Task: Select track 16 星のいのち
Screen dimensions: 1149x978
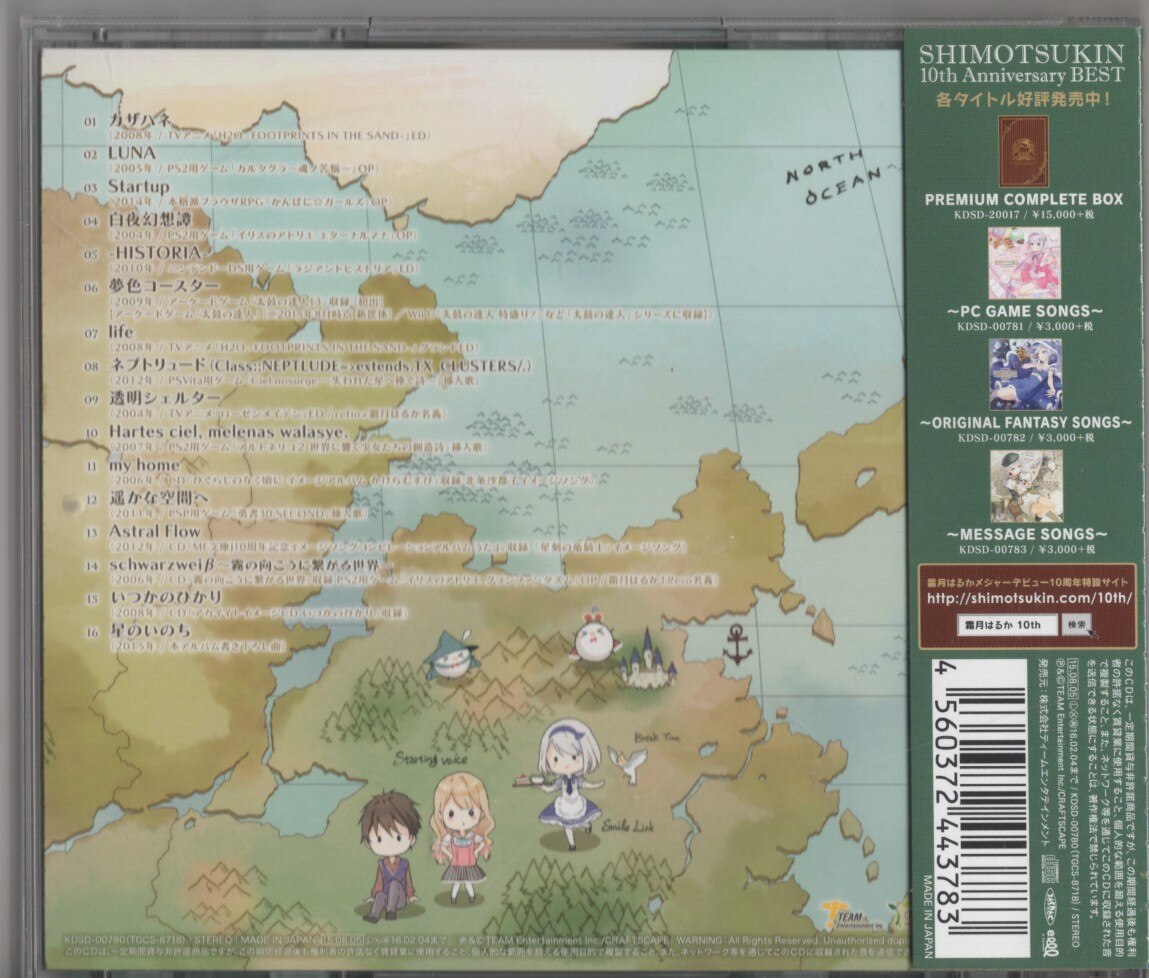Action: (x=149, y=630)
